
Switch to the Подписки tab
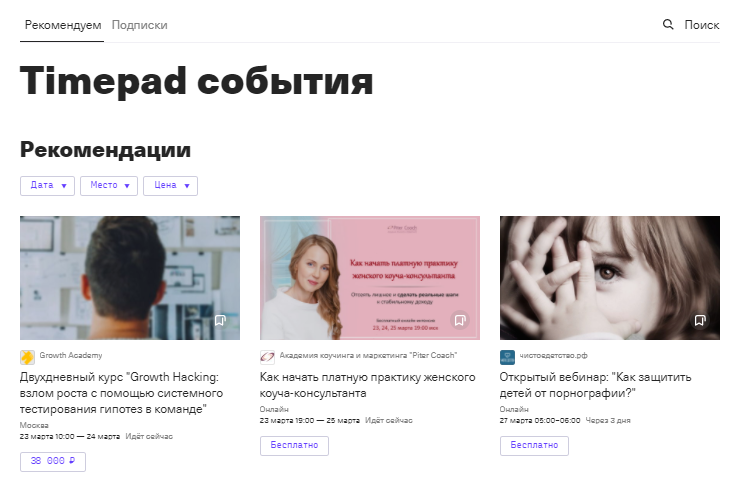coord(139,25)
